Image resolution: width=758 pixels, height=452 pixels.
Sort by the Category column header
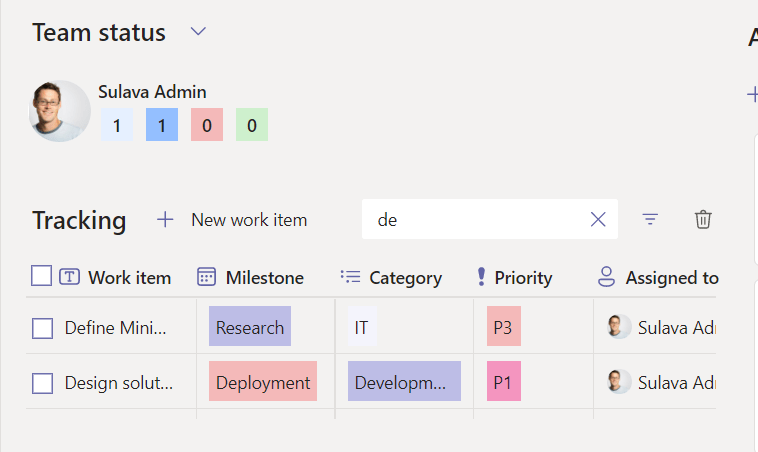click(405, 278)
